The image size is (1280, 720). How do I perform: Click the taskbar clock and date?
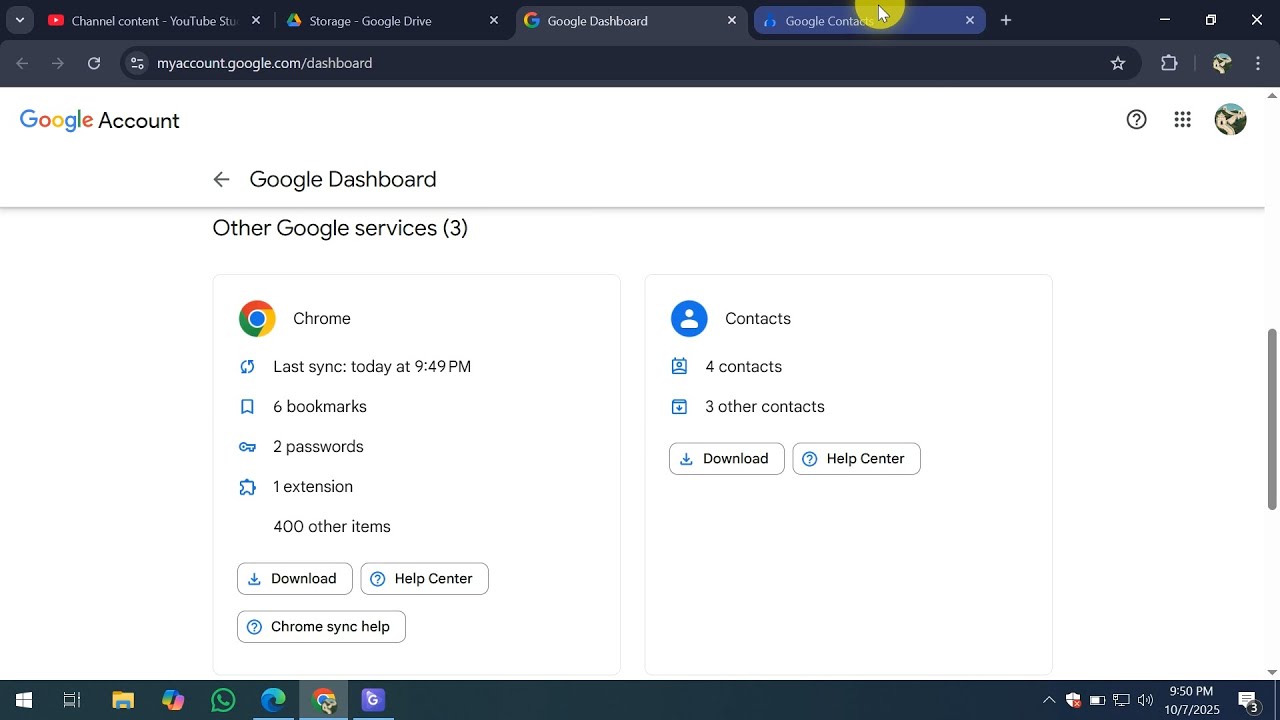(1192, 700)
